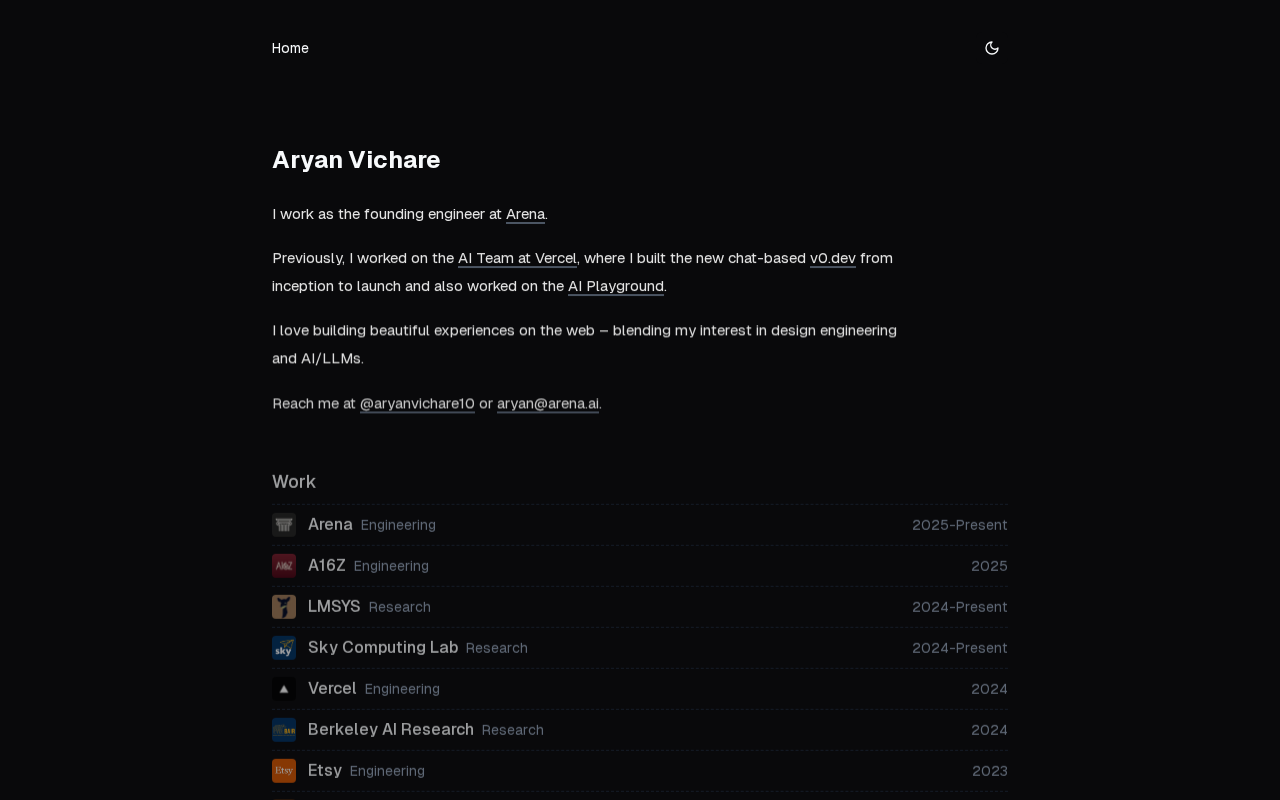
Task: Click the Vercel triangle logo icon
Action: point(284,689)
